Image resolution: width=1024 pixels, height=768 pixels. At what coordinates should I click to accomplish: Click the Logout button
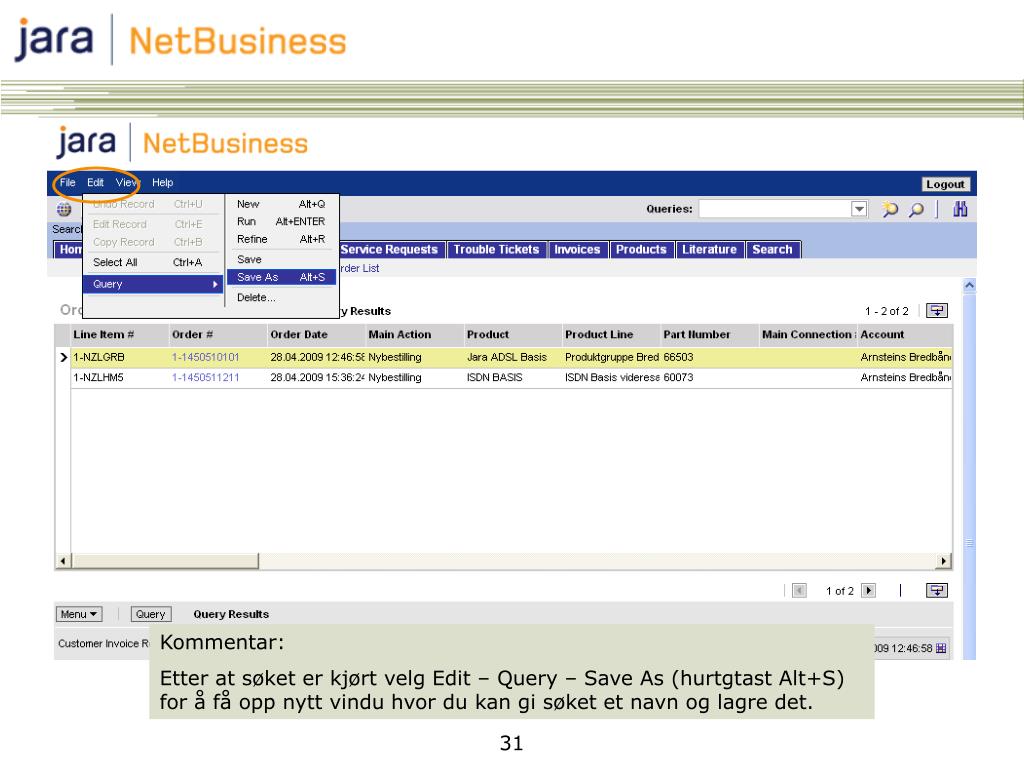coord(945,184)
